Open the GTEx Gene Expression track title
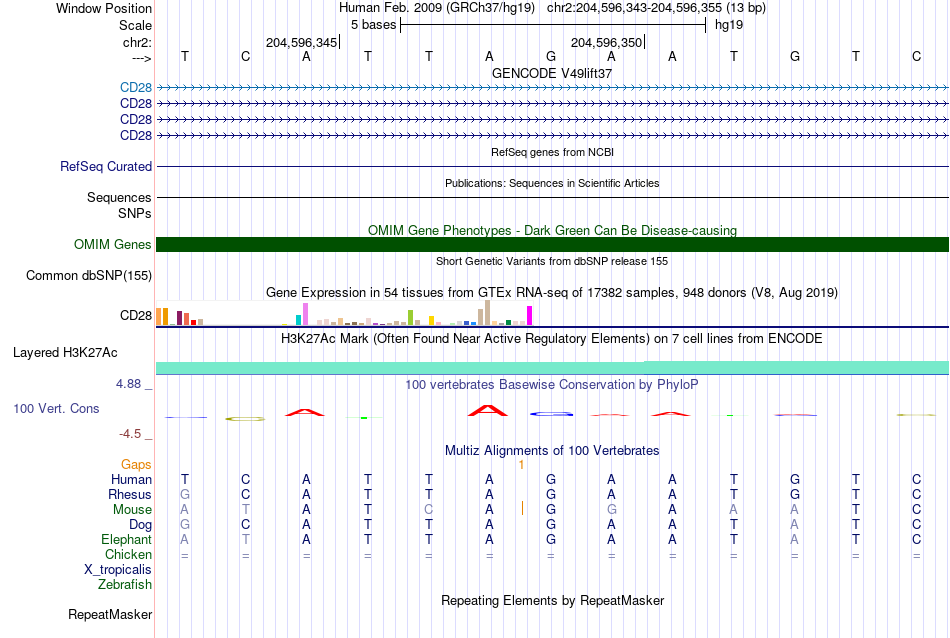 552,293
